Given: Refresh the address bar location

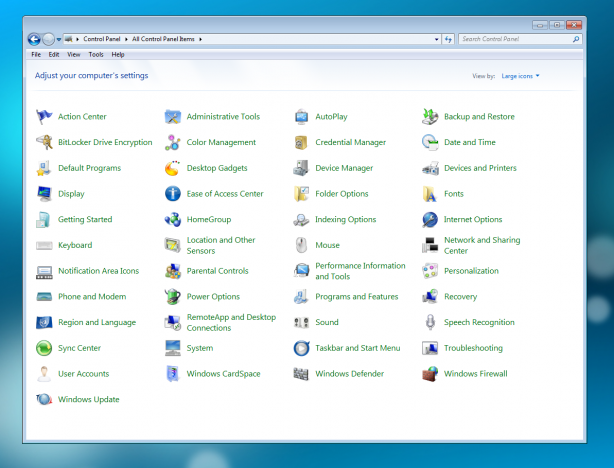Looking at the screenshot, I should pos(448,39).
